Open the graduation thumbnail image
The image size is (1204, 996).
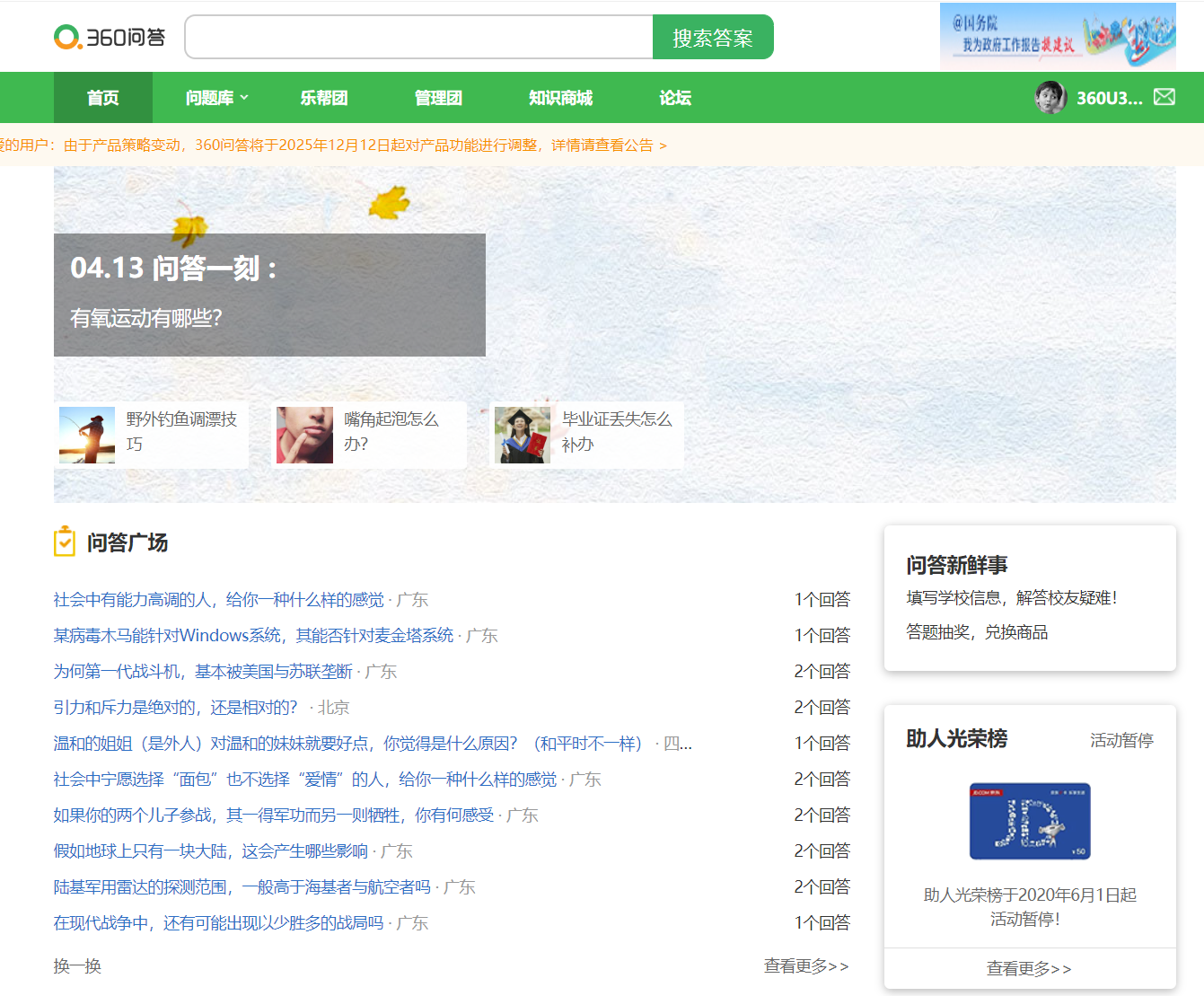(523, 435)
